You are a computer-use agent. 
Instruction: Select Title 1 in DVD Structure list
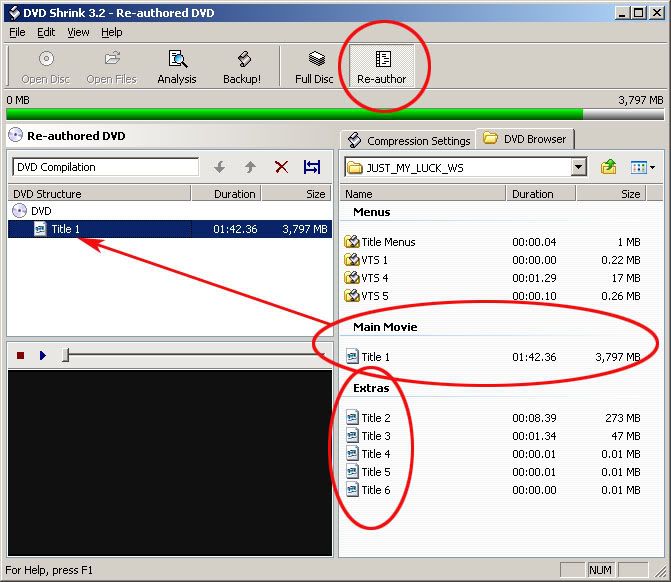[170, 229]
